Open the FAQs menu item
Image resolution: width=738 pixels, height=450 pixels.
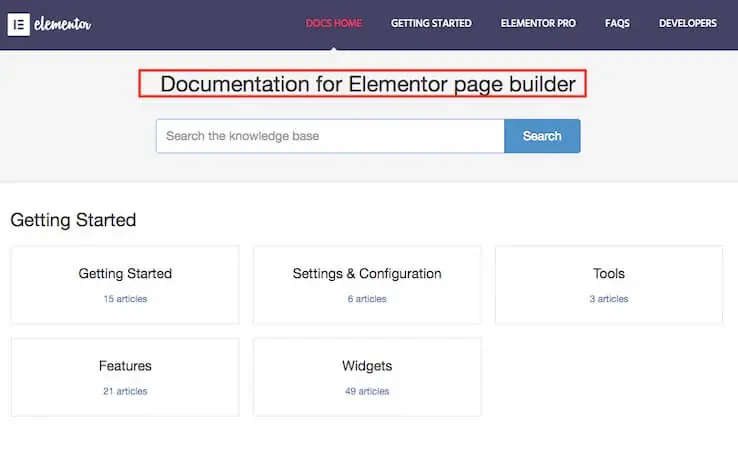pos(617,23)
